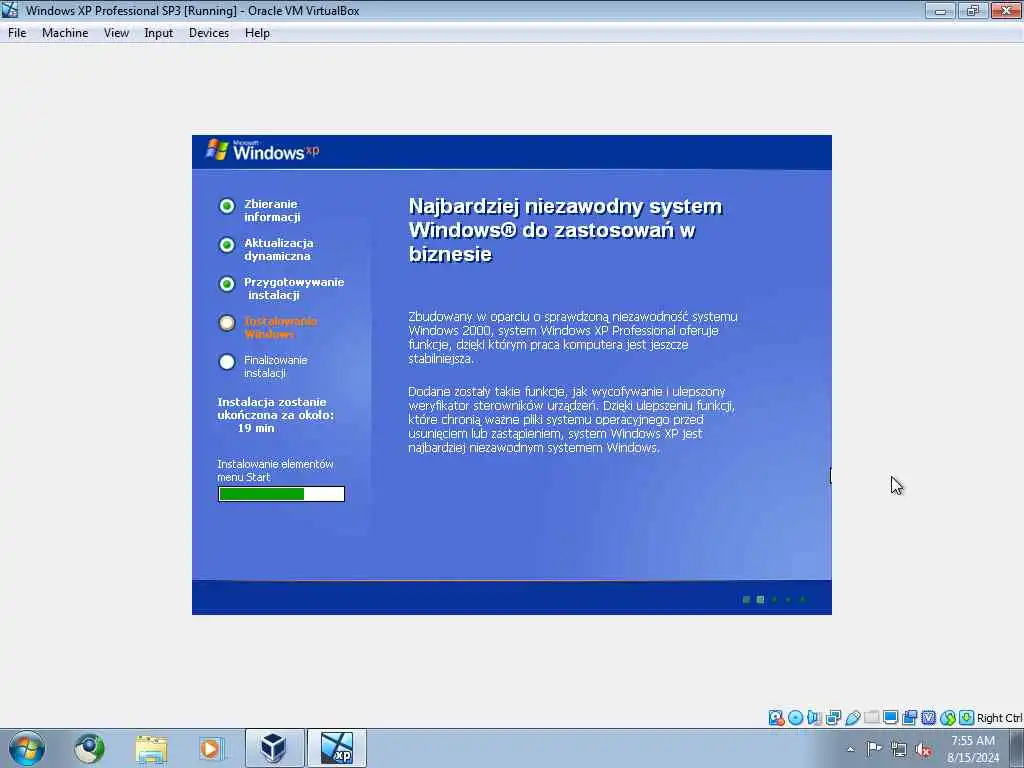Click the network adapters status icon
1024x768 pixels.
pyautogui.click(x=833, y=718)
